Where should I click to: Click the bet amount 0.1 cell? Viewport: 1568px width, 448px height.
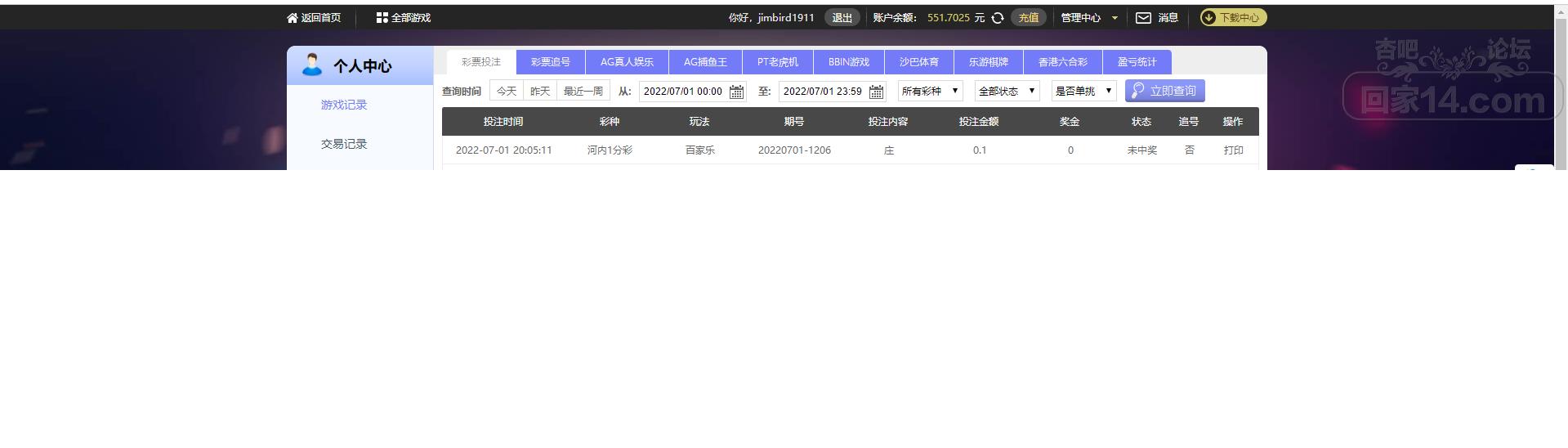[980, 150]
